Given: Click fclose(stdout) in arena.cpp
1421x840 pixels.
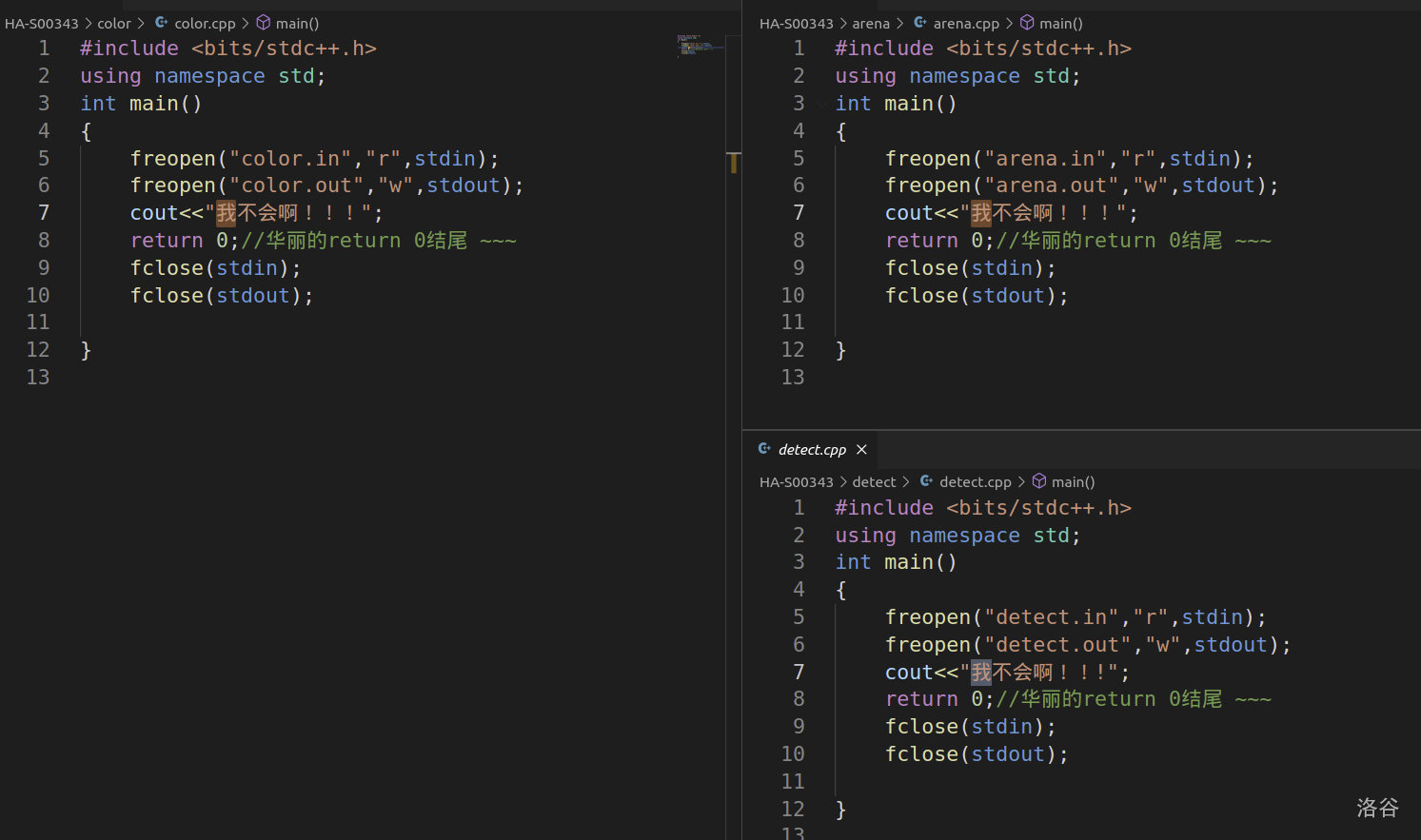Looking at the screenshot, I should click(977, 296).
